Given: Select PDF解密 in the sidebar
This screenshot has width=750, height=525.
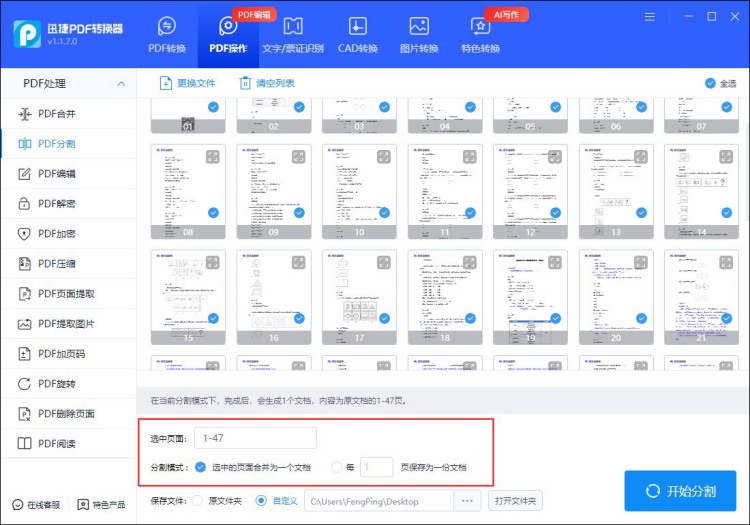Looking at the screenshot, I should click(x=68, y=204).
